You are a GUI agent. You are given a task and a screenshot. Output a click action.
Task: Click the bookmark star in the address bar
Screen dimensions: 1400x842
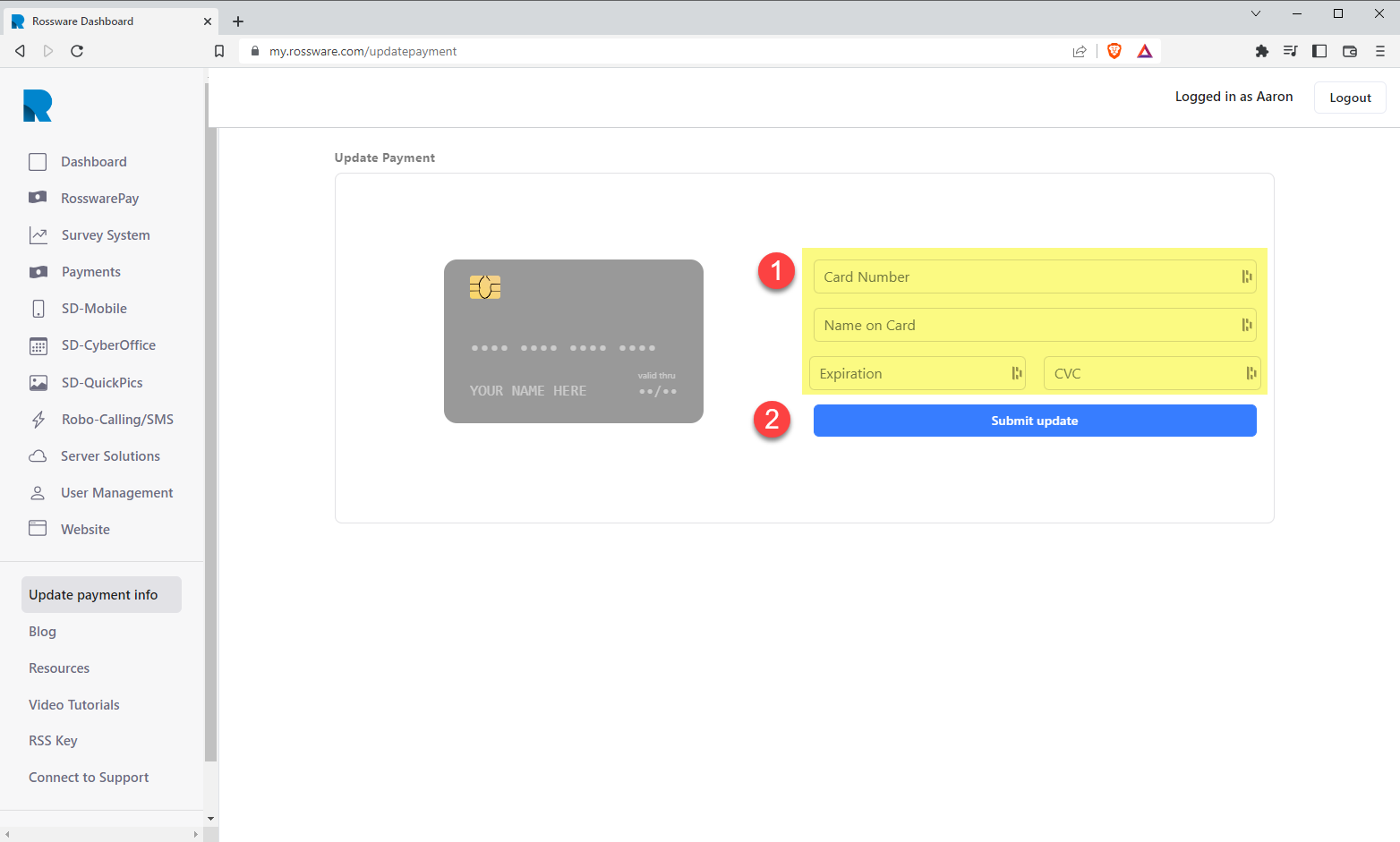219,51
